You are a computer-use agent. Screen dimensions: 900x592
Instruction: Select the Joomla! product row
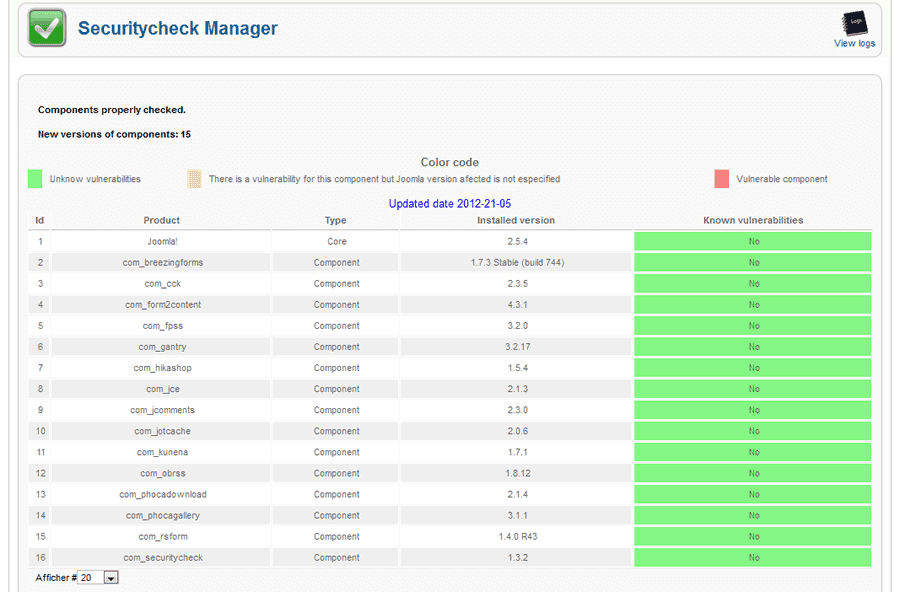point(449,242)
